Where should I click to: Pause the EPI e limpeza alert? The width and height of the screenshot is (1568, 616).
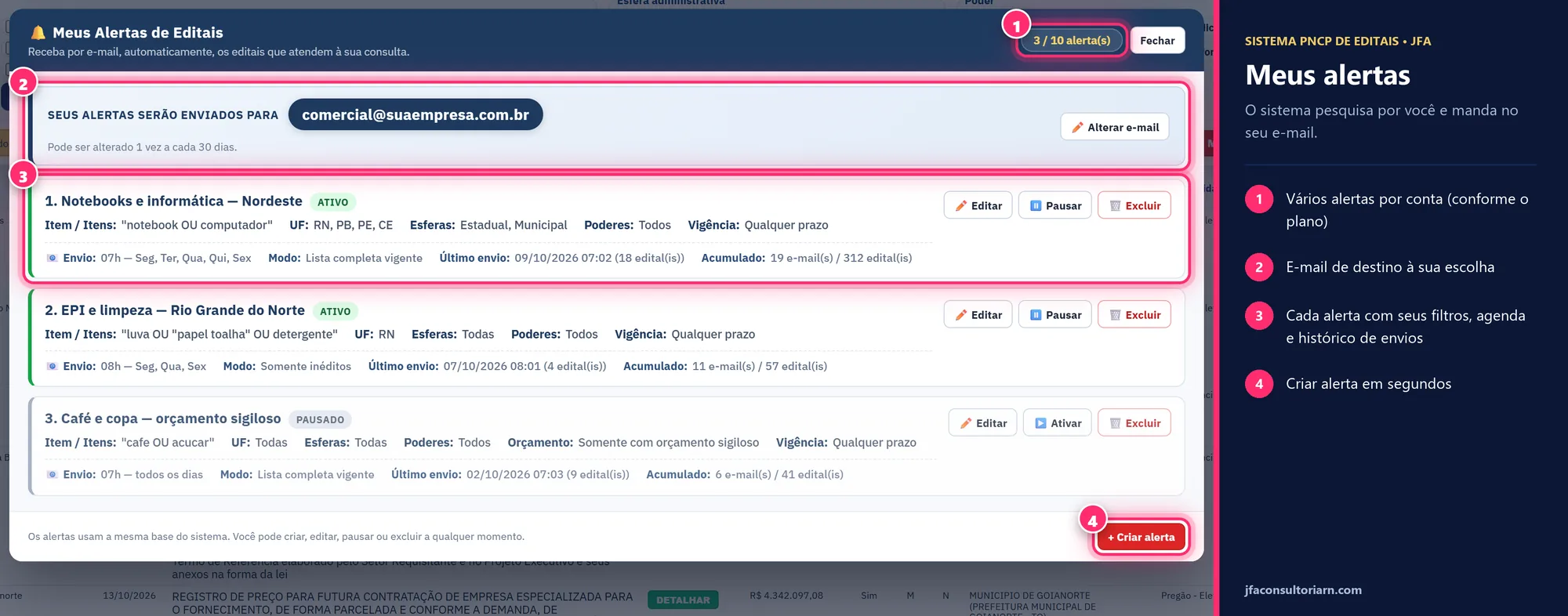tap(1054, 314)
